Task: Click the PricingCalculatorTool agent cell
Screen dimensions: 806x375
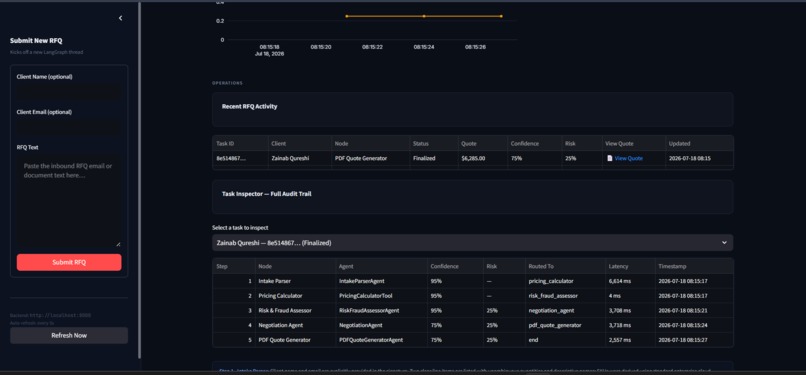Action: [x=381, y=296]
